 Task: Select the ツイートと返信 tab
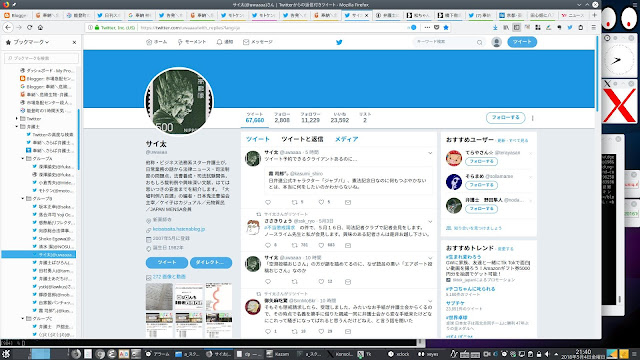302,139
